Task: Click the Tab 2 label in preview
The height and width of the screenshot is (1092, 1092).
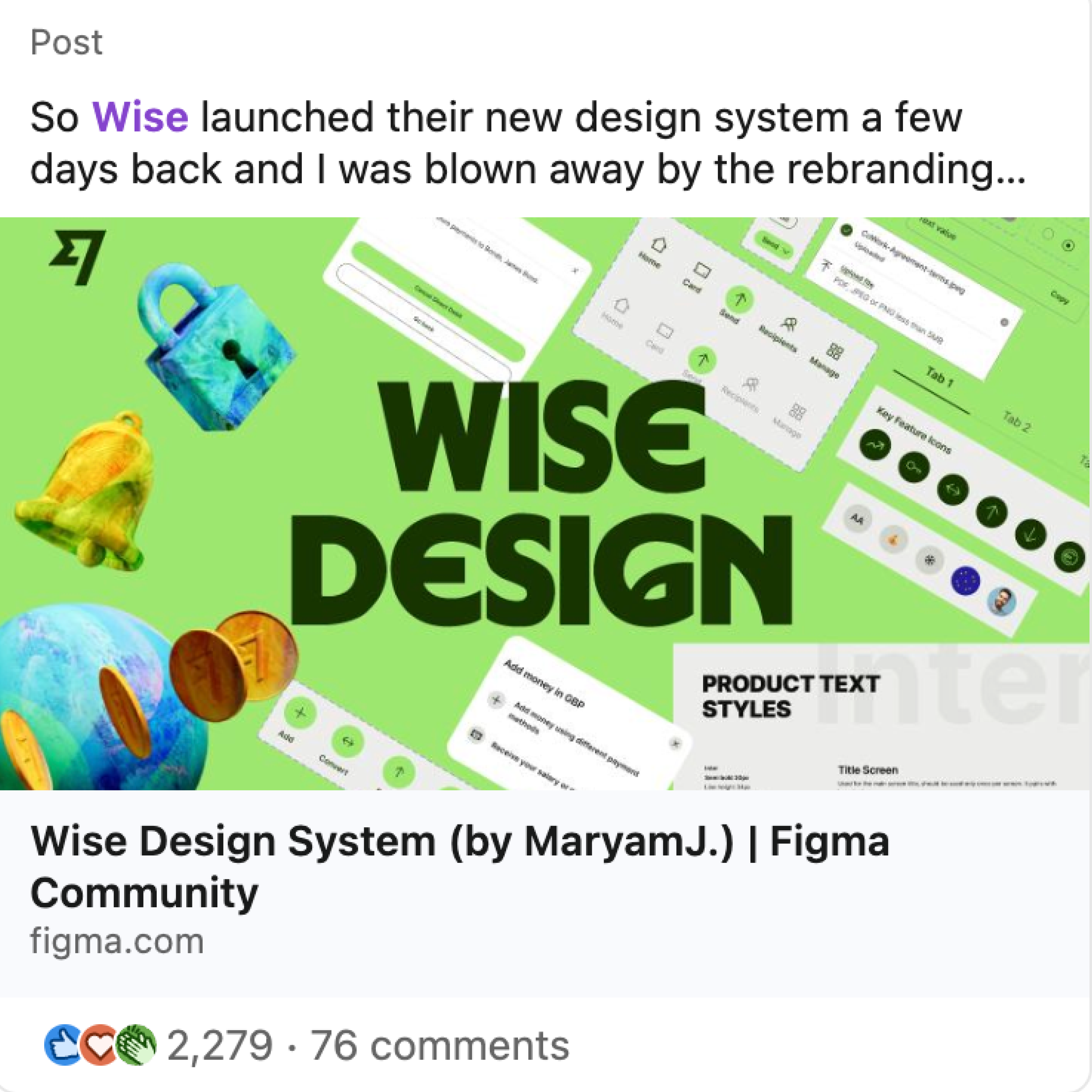Action: tap(1016, 422)
